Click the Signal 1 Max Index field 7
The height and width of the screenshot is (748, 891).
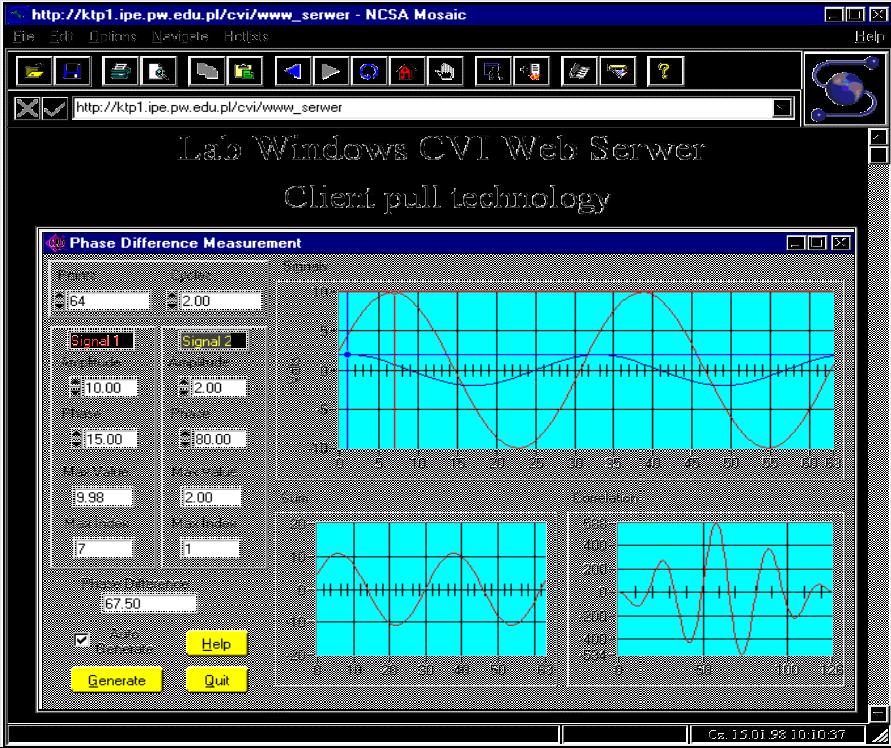point(103,548)
